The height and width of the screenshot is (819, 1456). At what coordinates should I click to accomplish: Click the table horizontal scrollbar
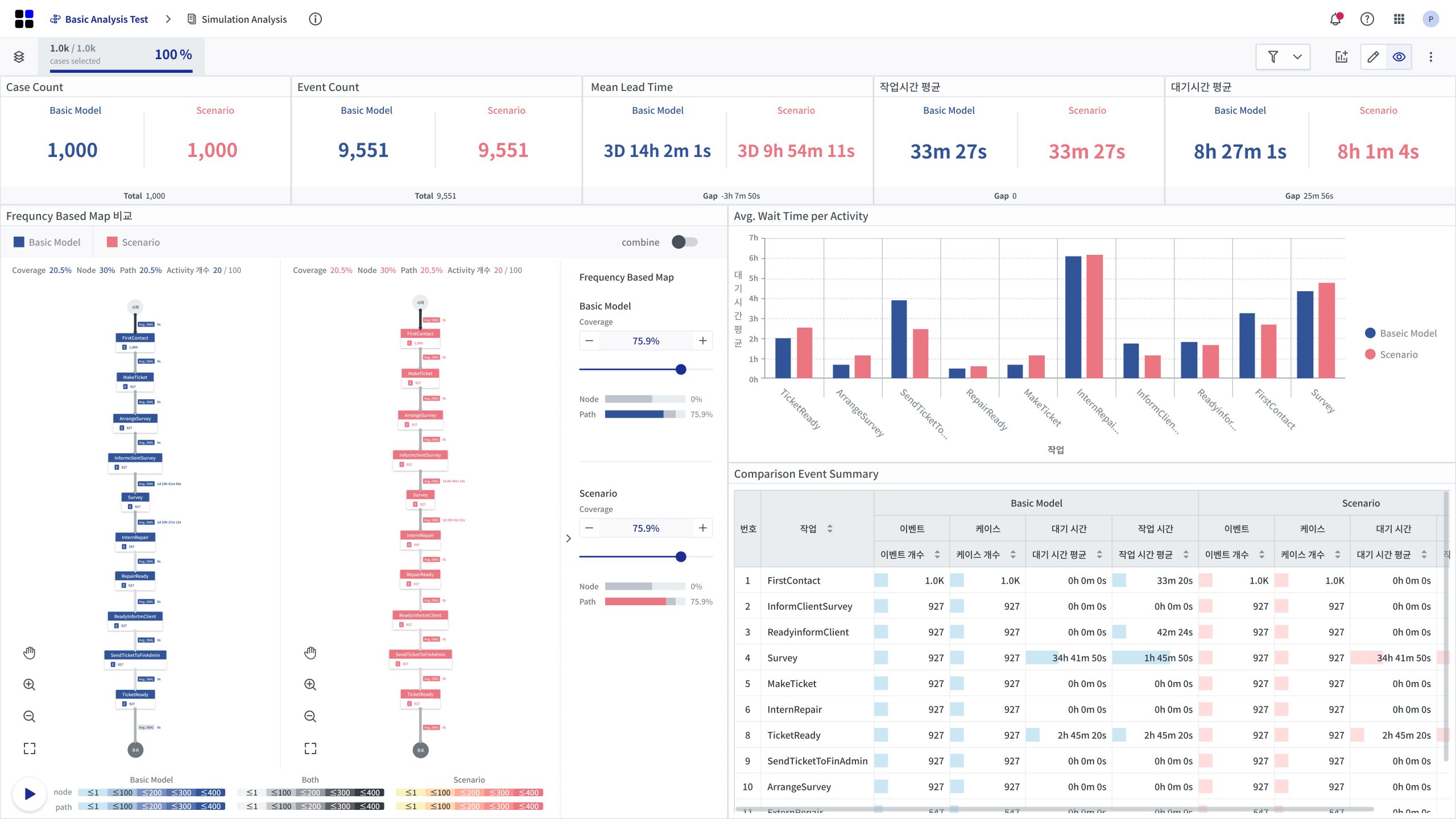(x=1054, y=809)
